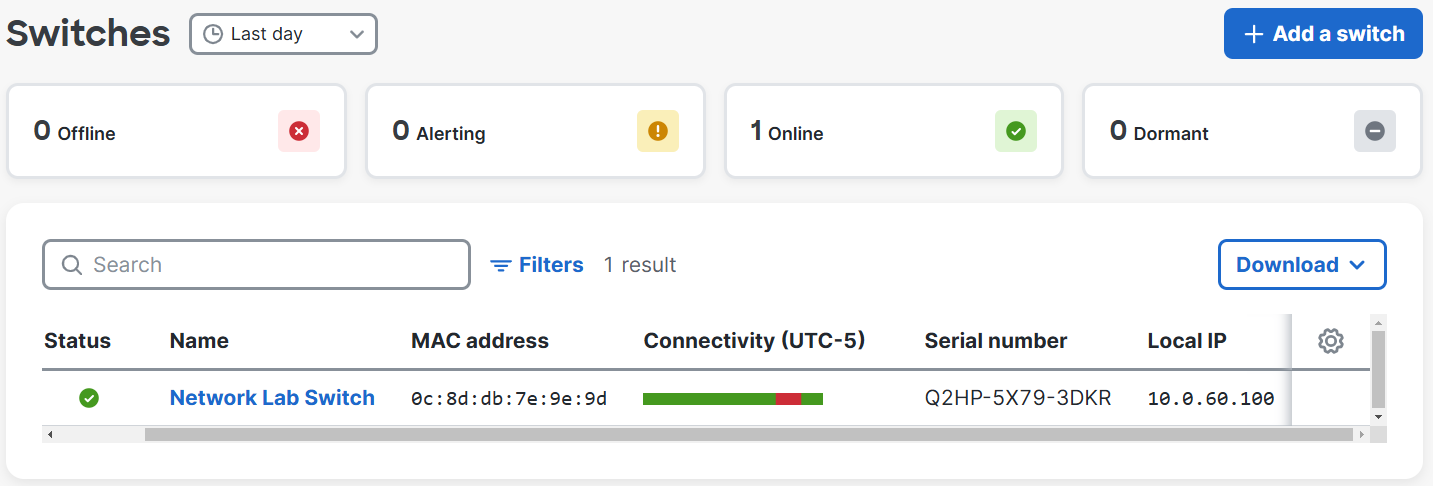1433x486 pixels.
Task: Click the Filters funnel icon
Action: 500,265
